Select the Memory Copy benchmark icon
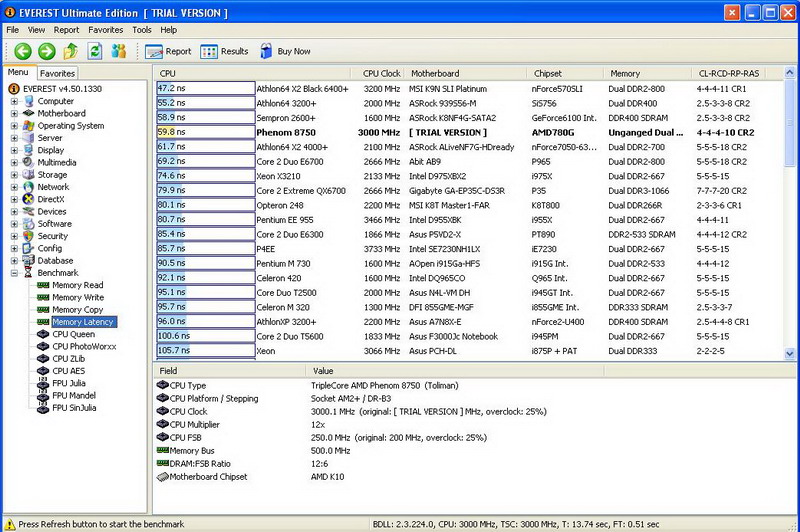This screenshot has height=532, width=800. tap(43, 310)
